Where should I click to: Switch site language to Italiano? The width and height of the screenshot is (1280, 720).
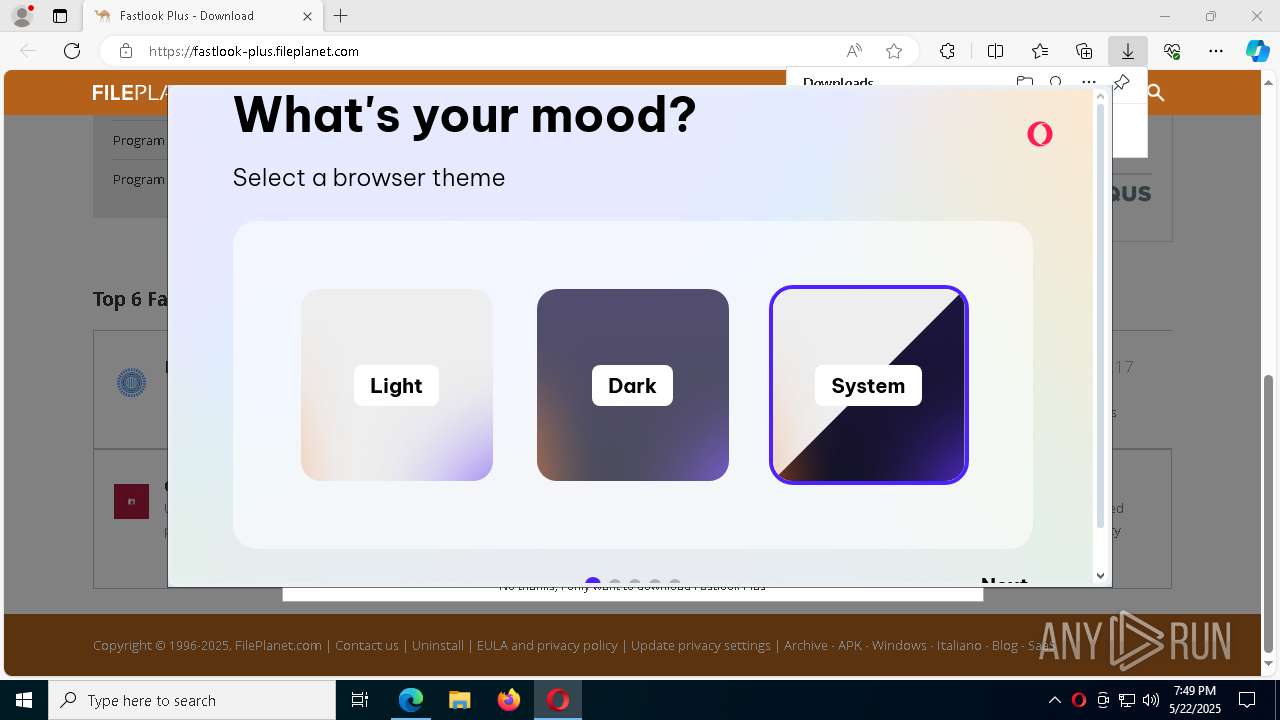pyautogui.click(x=959, y=645)
